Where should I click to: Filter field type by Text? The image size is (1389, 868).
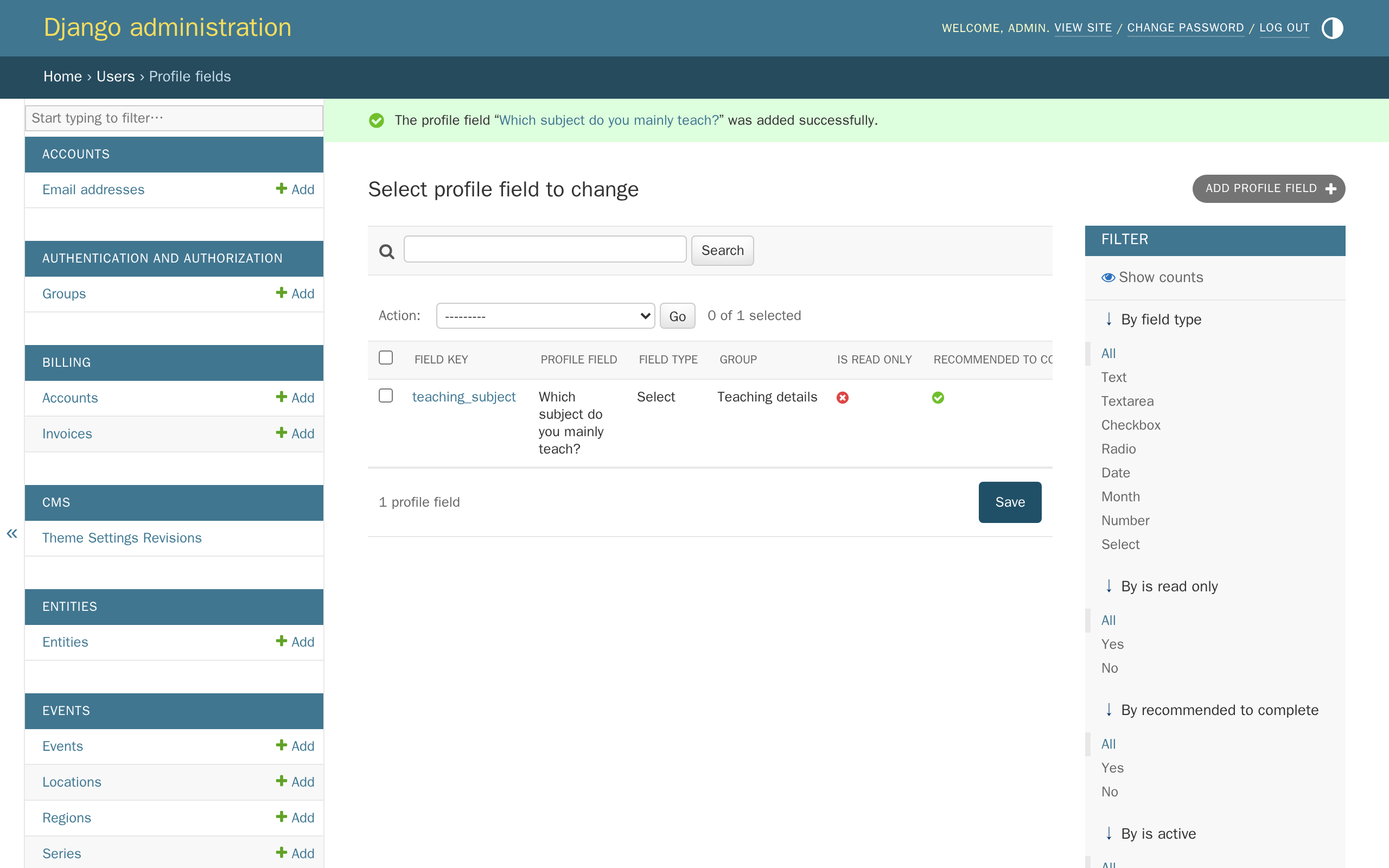click(1113, 377)
